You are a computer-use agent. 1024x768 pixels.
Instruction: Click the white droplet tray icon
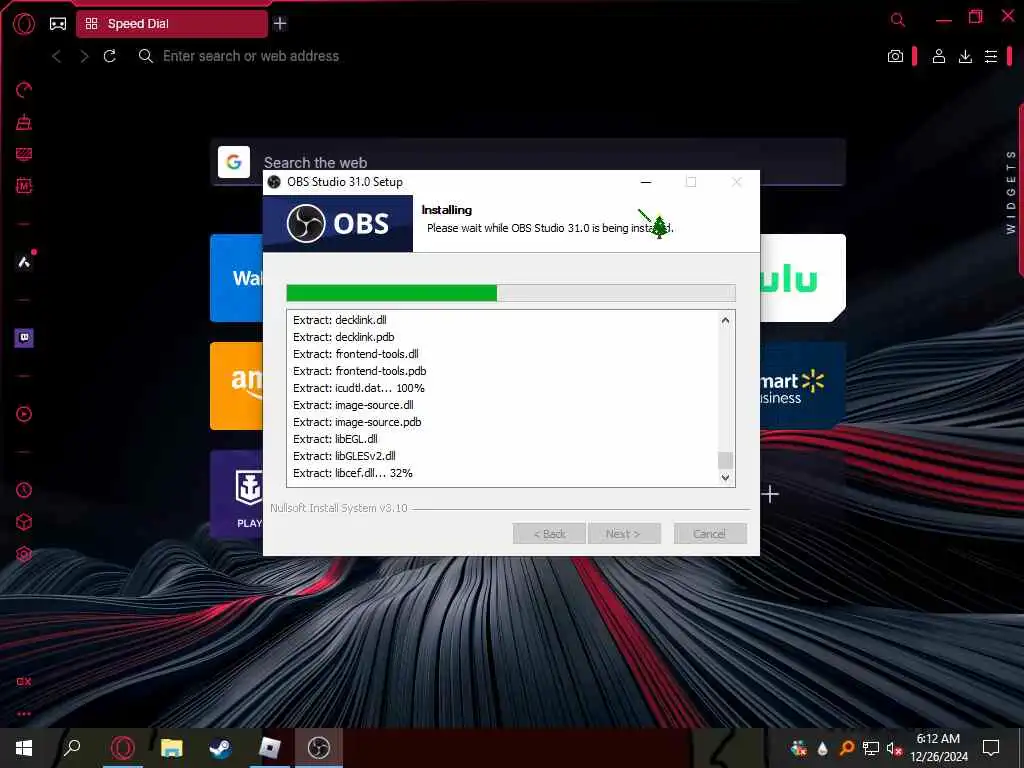click(823, 748)
